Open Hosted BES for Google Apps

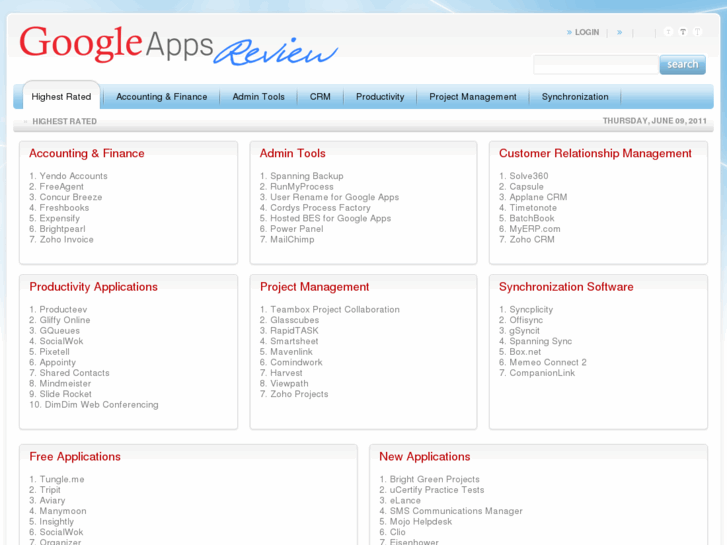click(331, 218)
